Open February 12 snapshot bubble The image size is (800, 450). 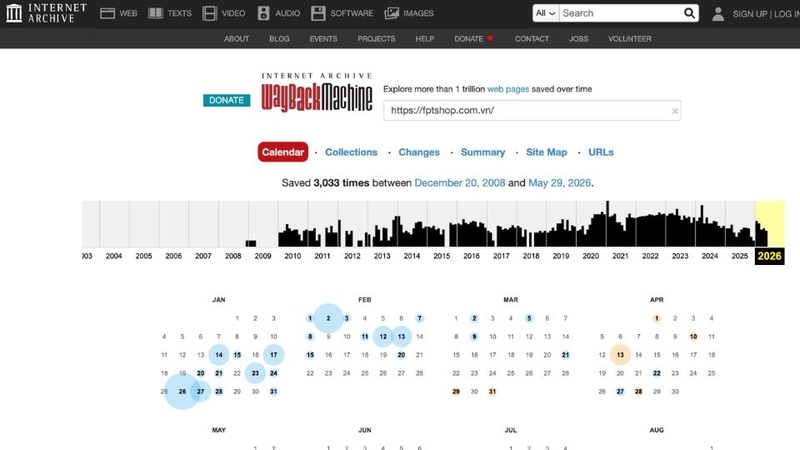383,336
